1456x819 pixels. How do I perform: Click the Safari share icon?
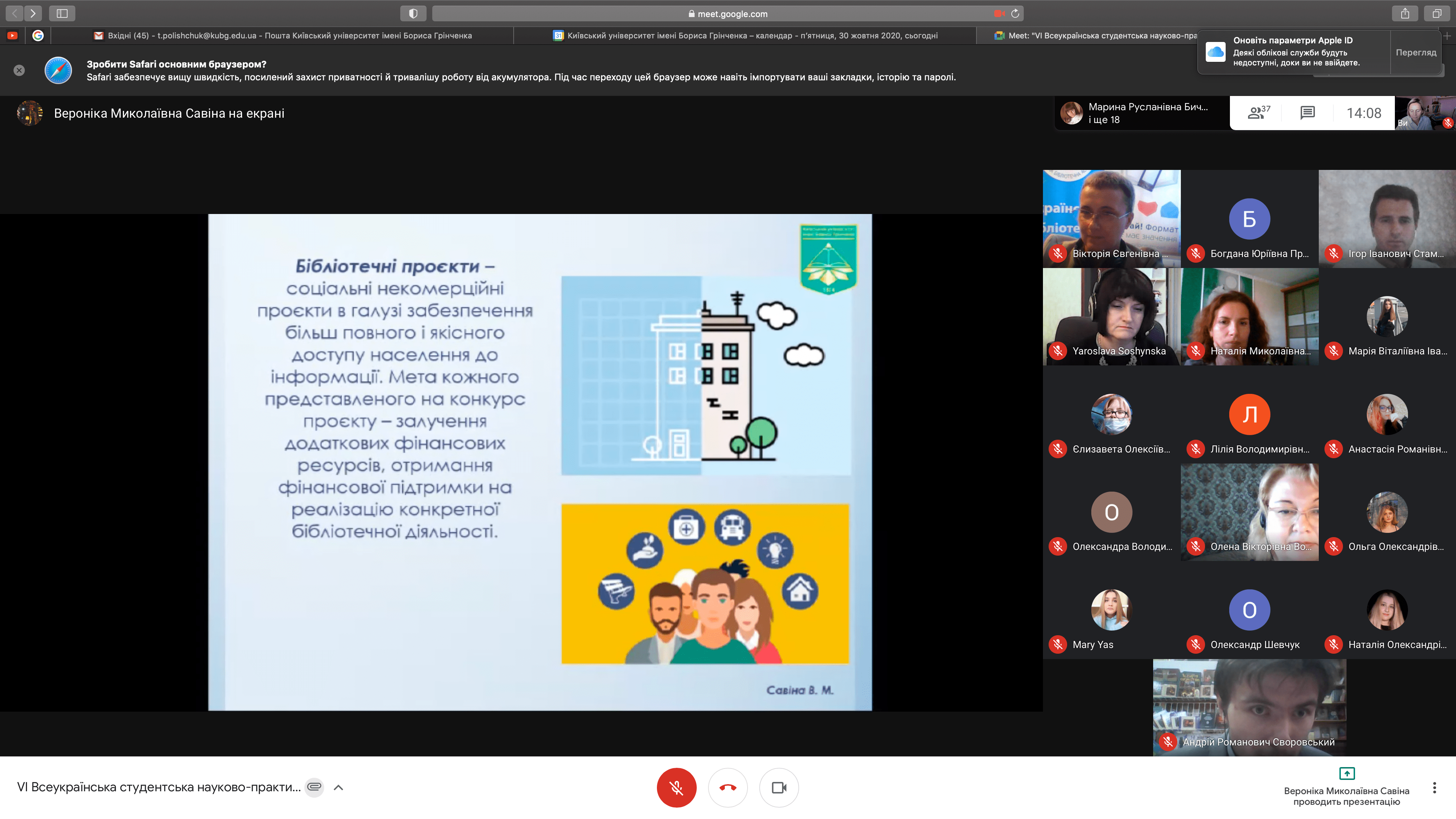pyautogui.click(x=1404, y=13)
